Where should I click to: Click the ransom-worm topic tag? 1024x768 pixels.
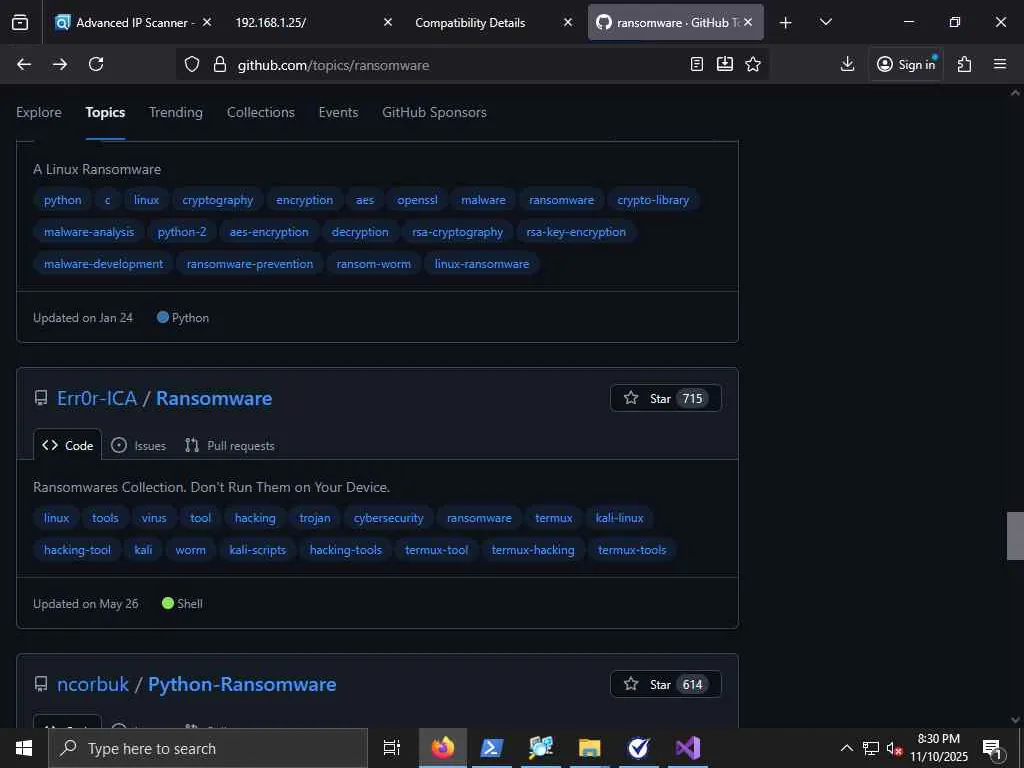pos(374,264)
